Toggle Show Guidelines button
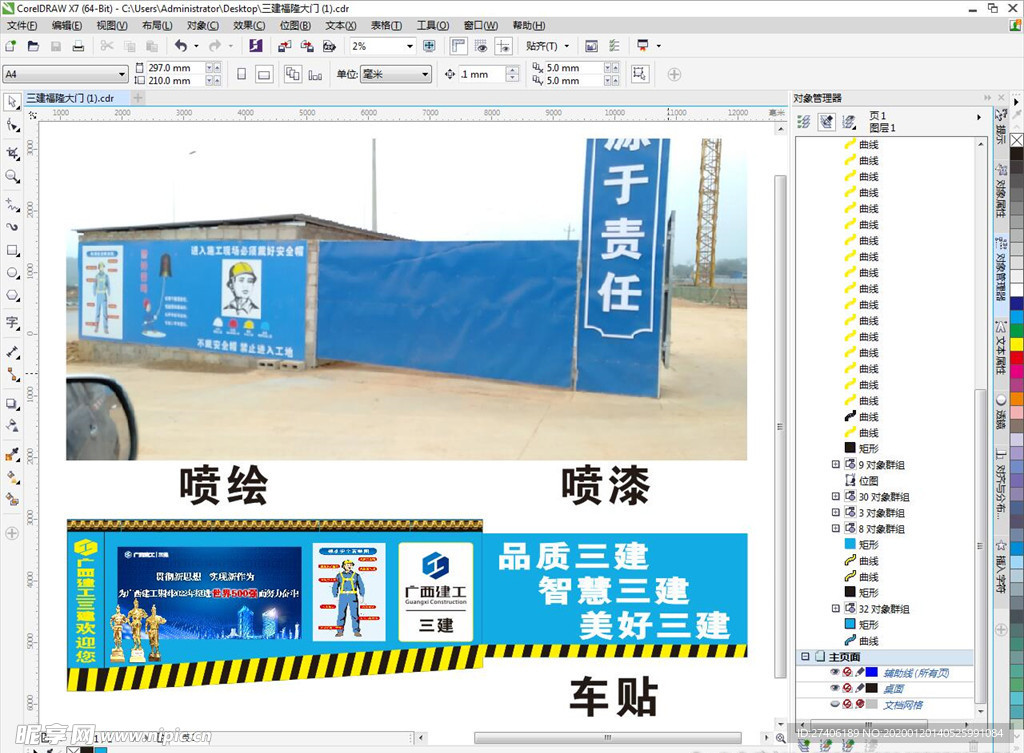This screenshot has width=1024, height=753. coord(504,46)
